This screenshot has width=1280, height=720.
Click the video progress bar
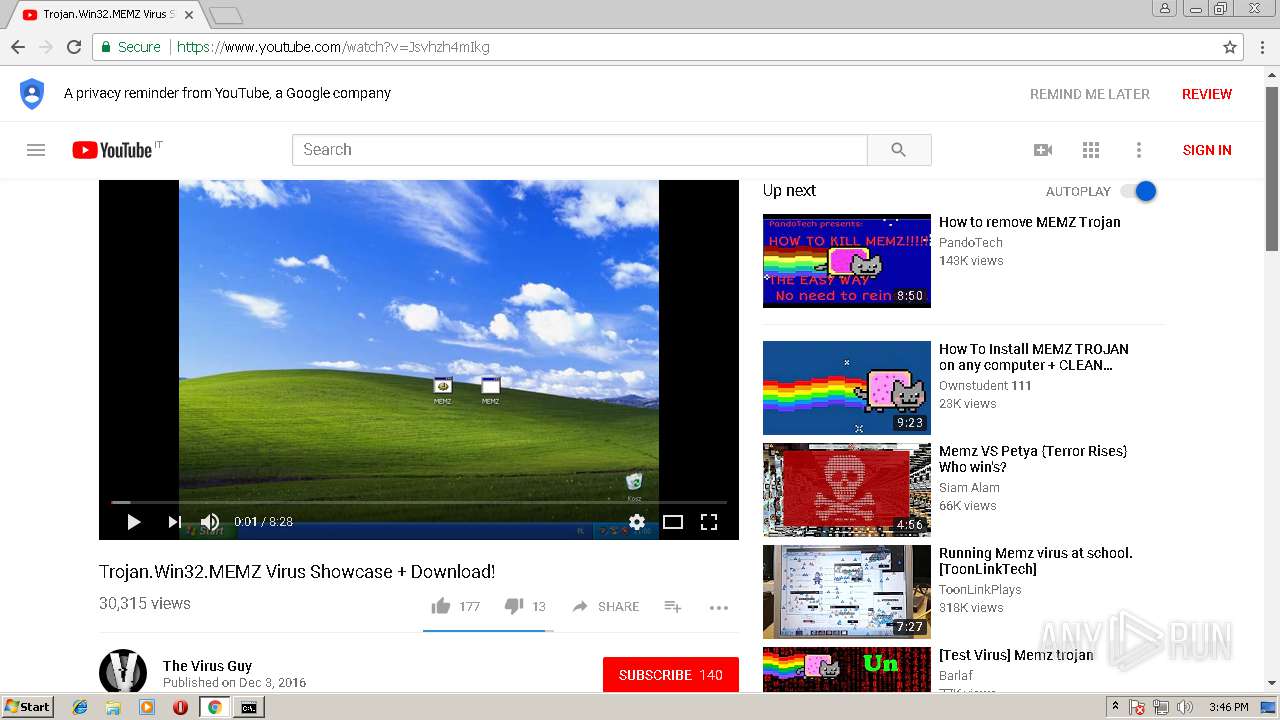point(419,502)
